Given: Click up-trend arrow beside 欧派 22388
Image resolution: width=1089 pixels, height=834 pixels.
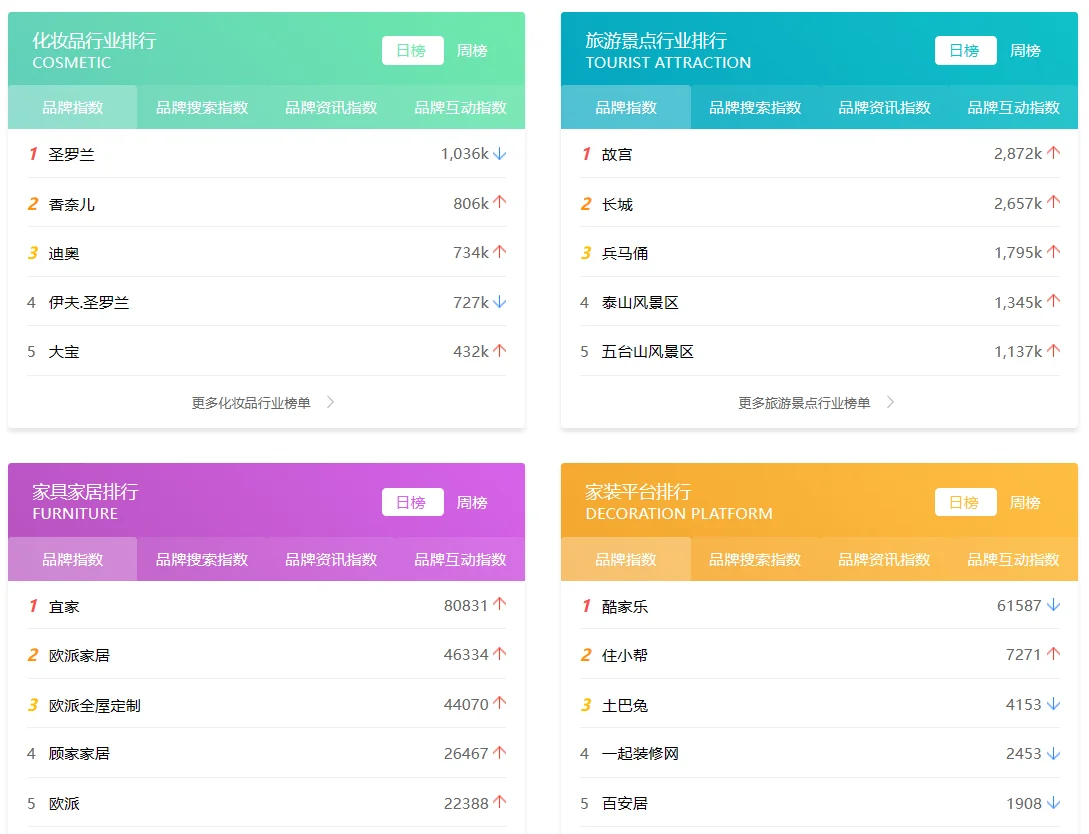Looking at the screenshot, I should [499, 802].
